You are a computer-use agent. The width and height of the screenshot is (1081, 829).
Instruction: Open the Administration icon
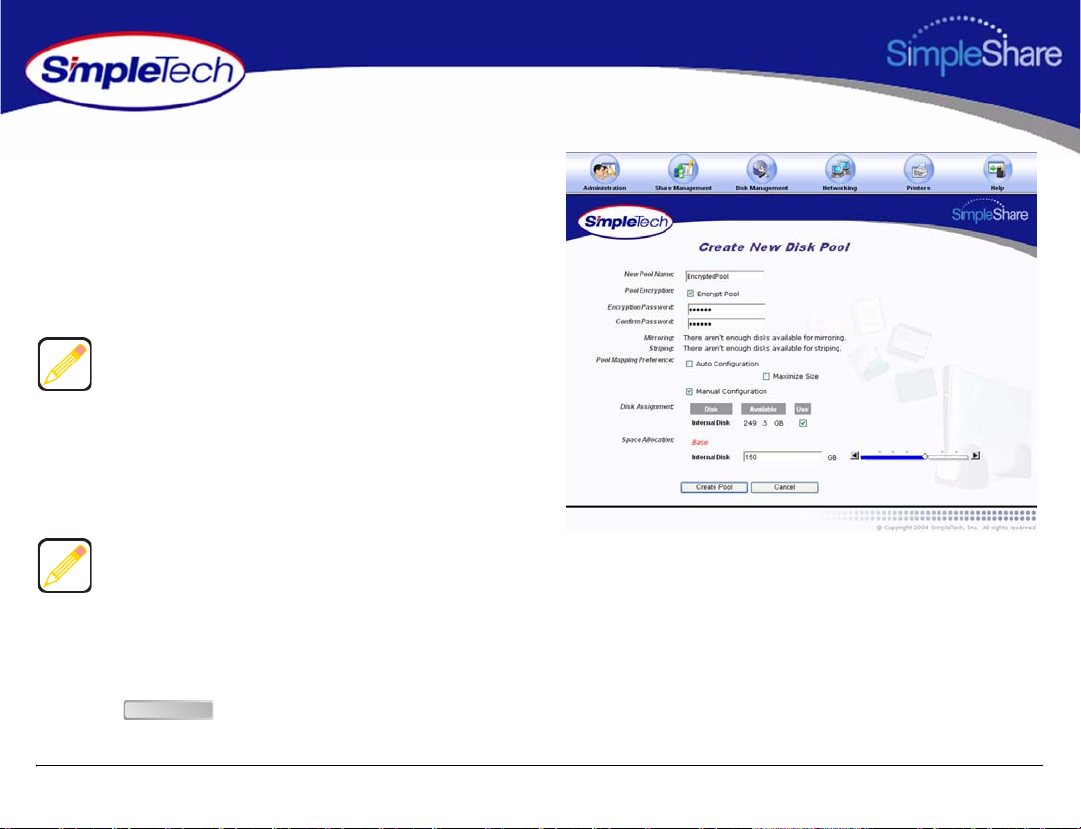605,170
